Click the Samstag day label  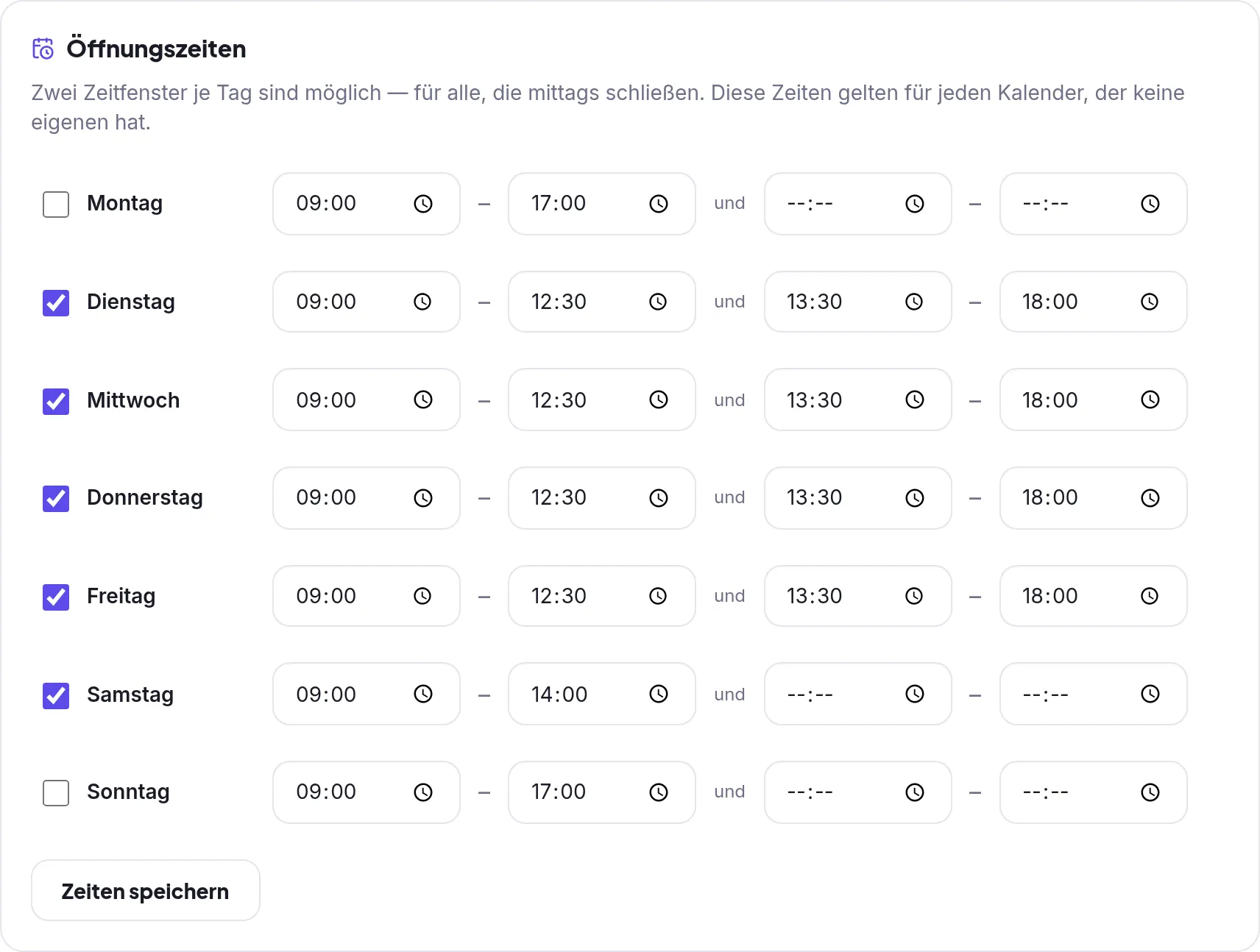(130, 695)
